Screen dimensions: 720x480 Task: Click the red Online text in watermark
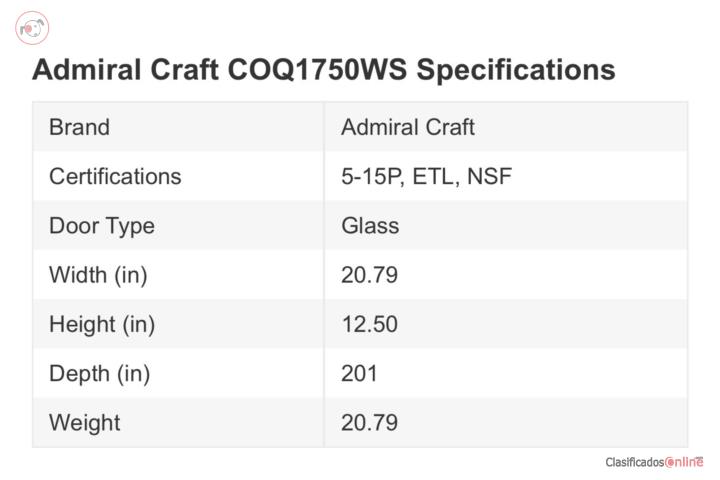click(x=684, y=462)
